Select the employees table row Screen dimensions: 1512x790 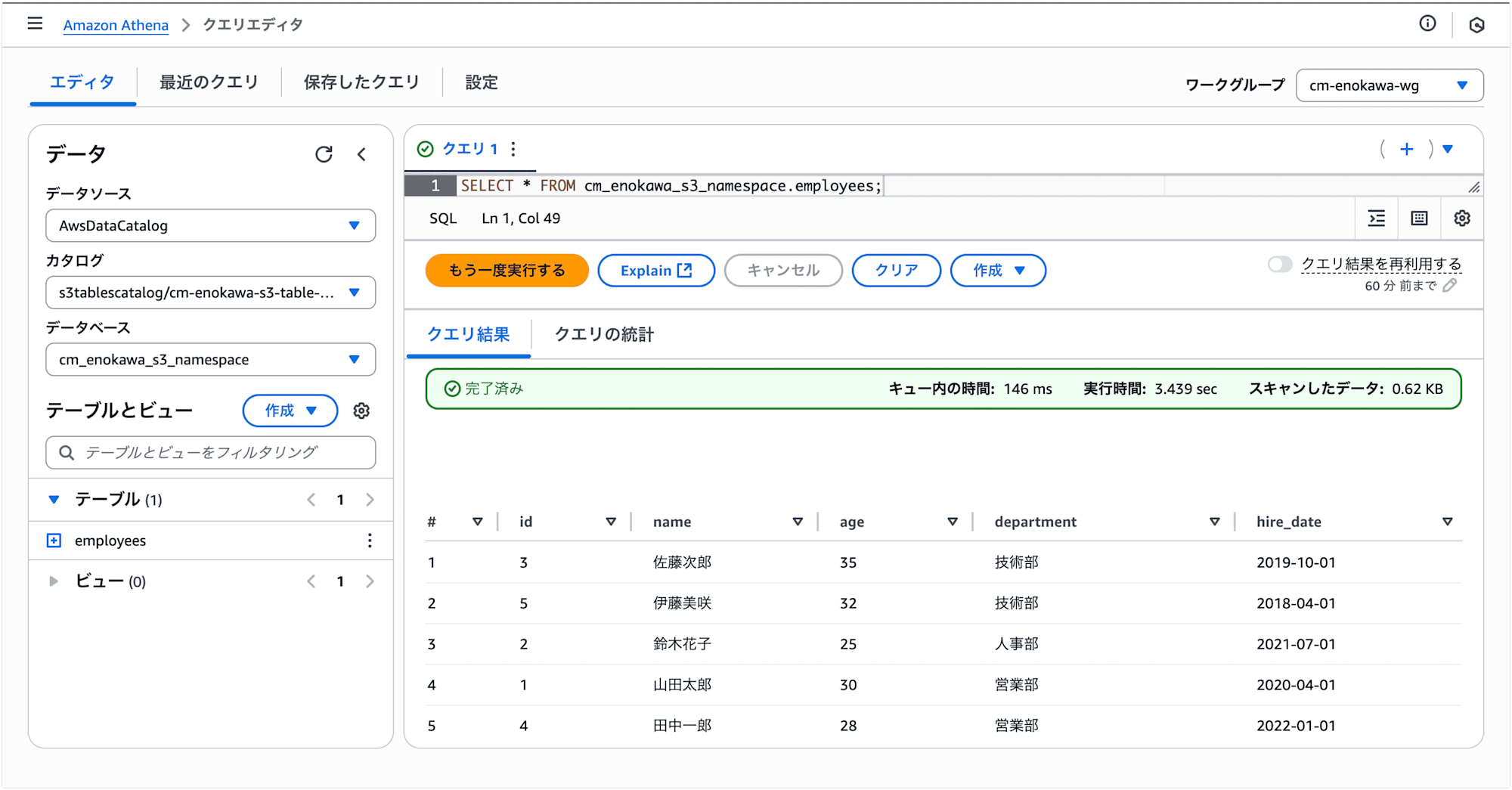[211, 541]
